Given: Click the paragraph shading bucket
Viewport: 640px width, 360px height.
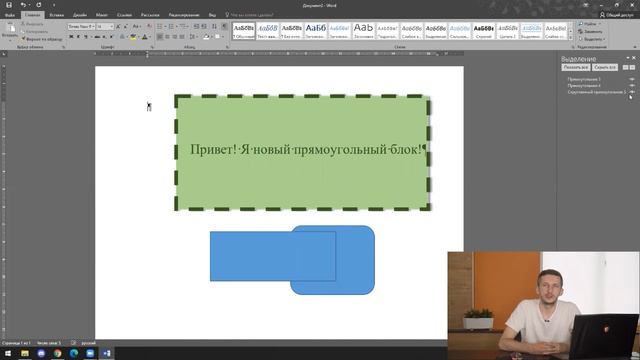Looking at the screenshot, I should pyautogui.click(x=207, y=37).
